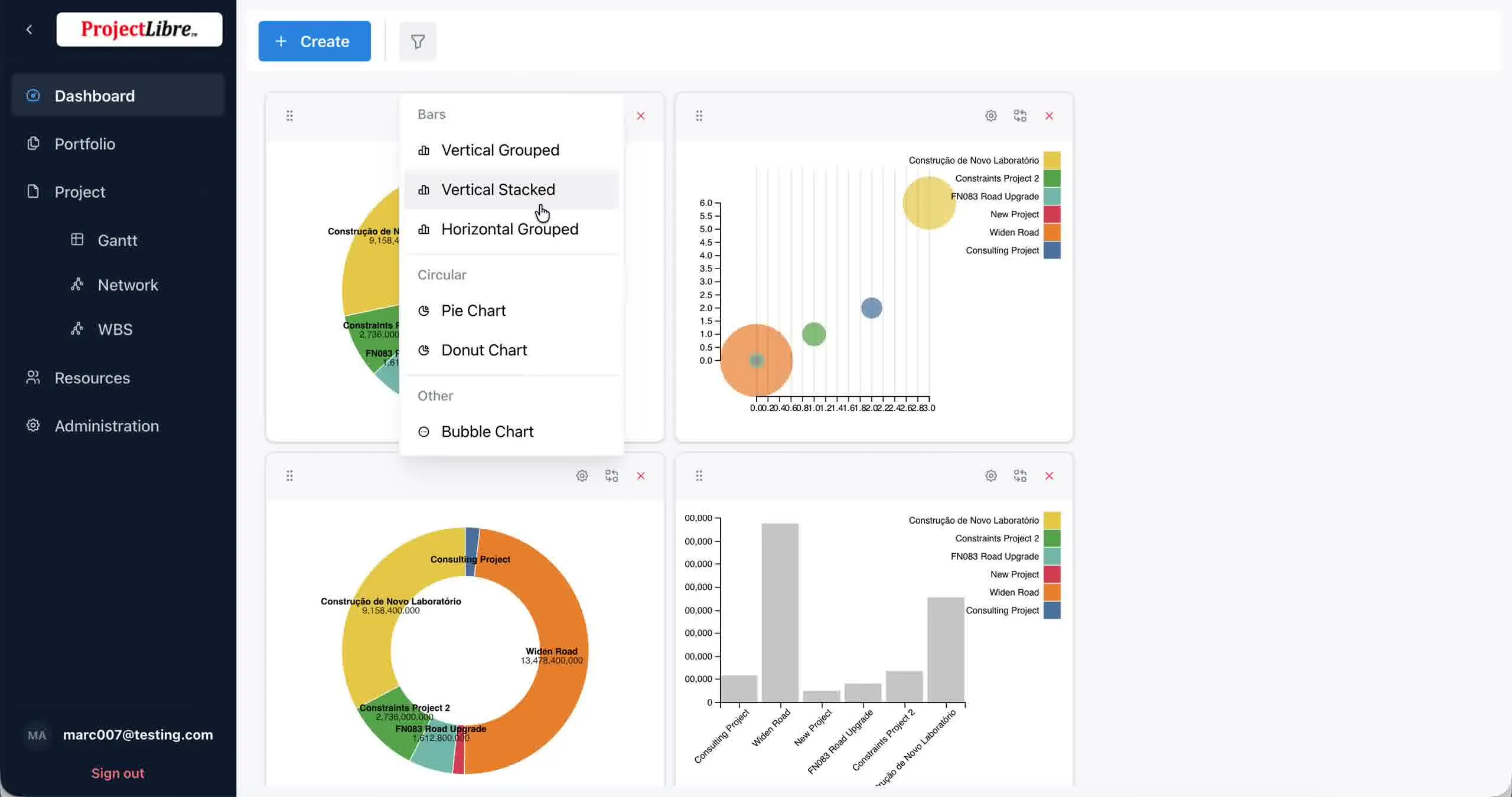Screen dimensions: 1512x797
Task: Change chart type on bubble chart card
Action: [x=1020, y=116]
